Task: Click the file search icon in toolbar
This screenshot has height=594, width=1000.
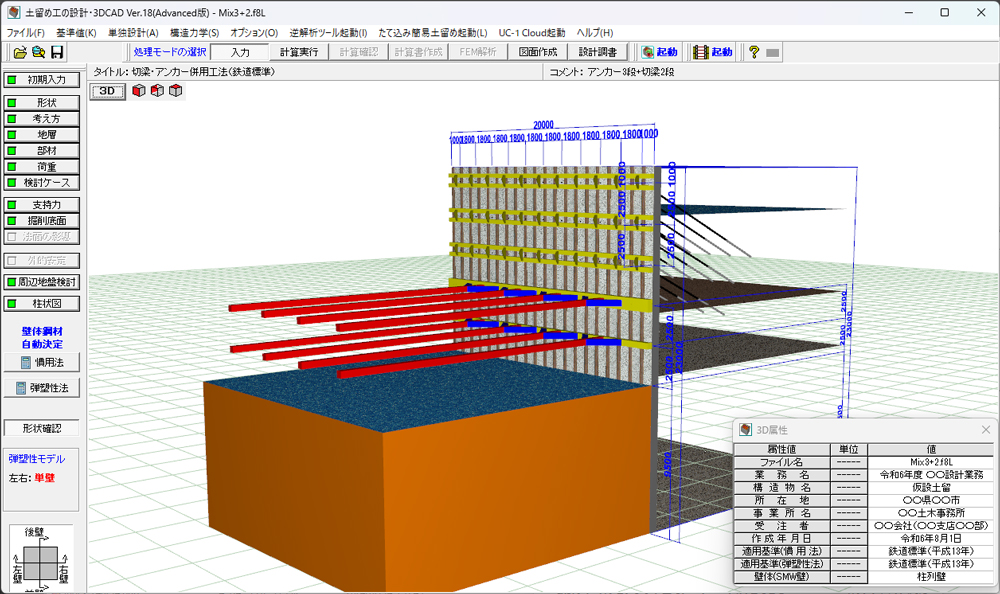Action: point(38,52)
